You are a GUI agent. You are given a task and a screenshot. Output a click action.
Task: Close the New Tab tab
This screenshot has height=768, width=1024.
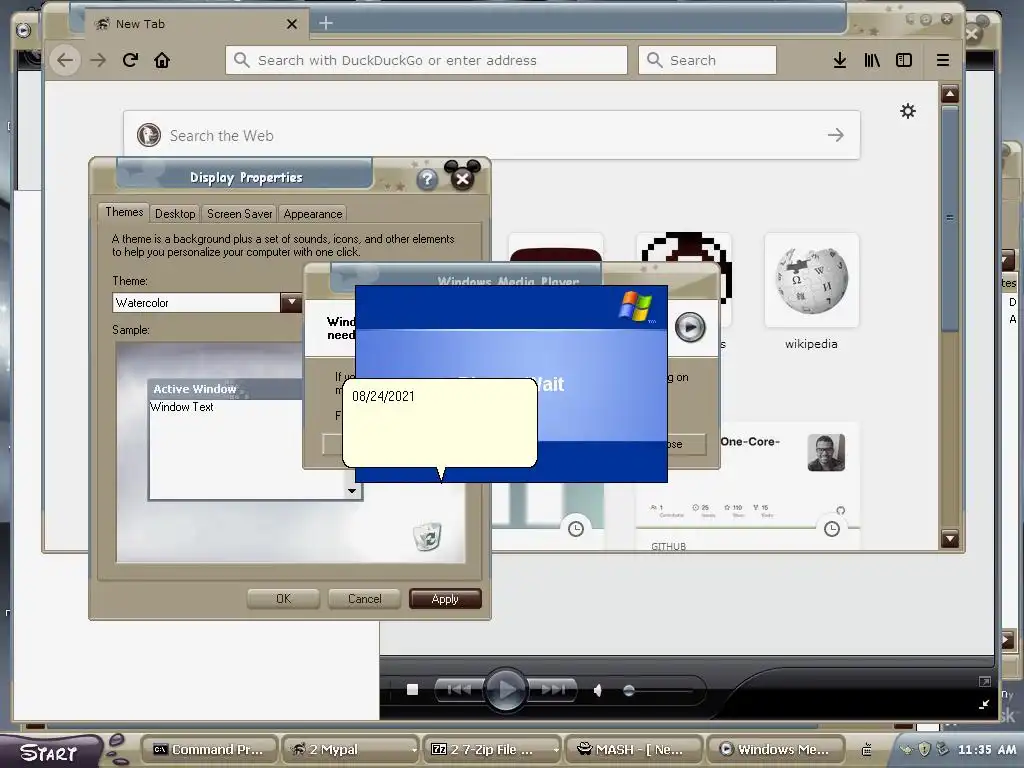tap(292, 24)
